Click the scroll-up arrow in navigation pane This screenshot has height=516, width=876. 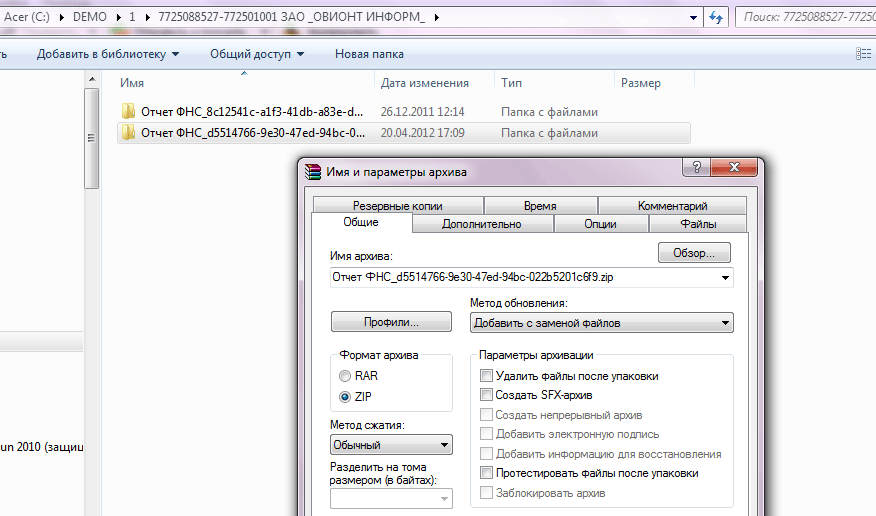[x=92, y=79]
